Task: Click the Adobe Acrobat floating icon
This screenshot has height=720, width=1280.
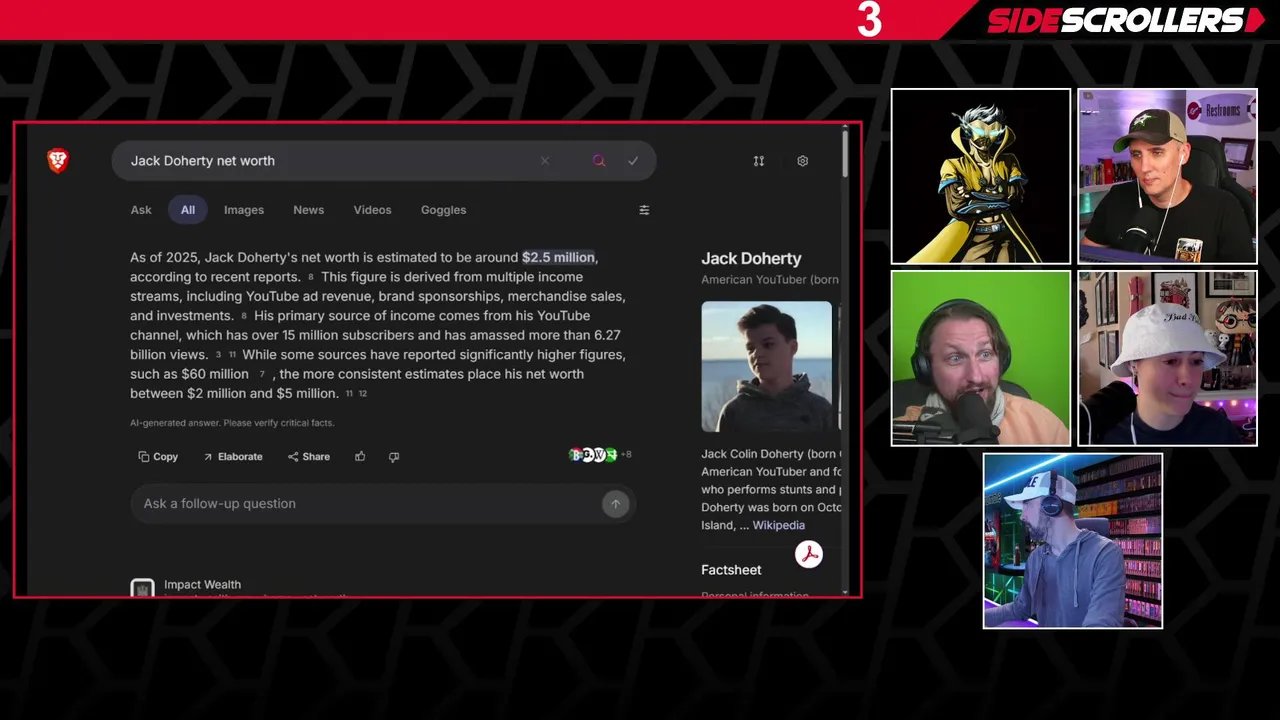Action: pyautogui.click(x=809, y=554)
